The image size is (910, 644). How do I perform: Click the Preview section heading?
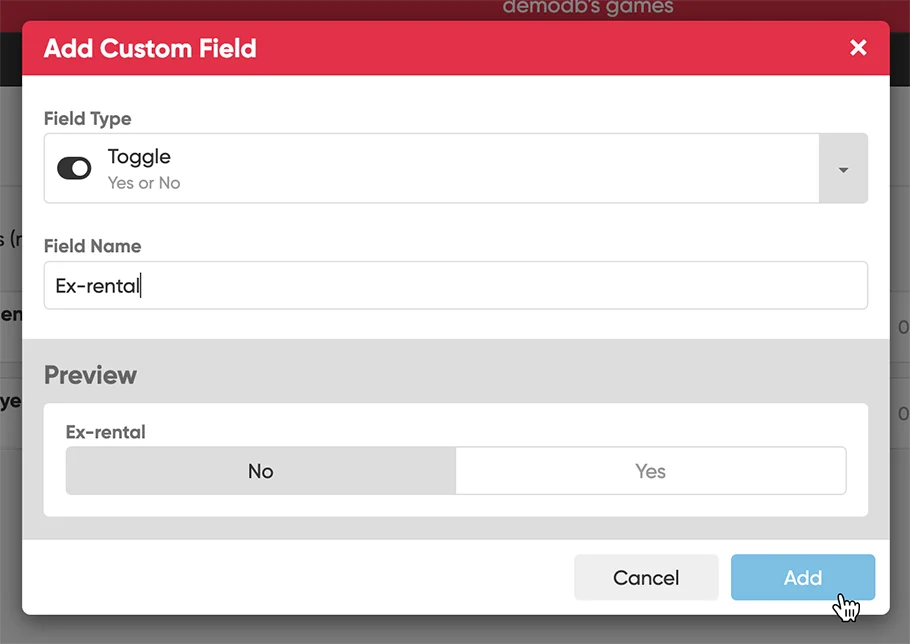point(90,375)
